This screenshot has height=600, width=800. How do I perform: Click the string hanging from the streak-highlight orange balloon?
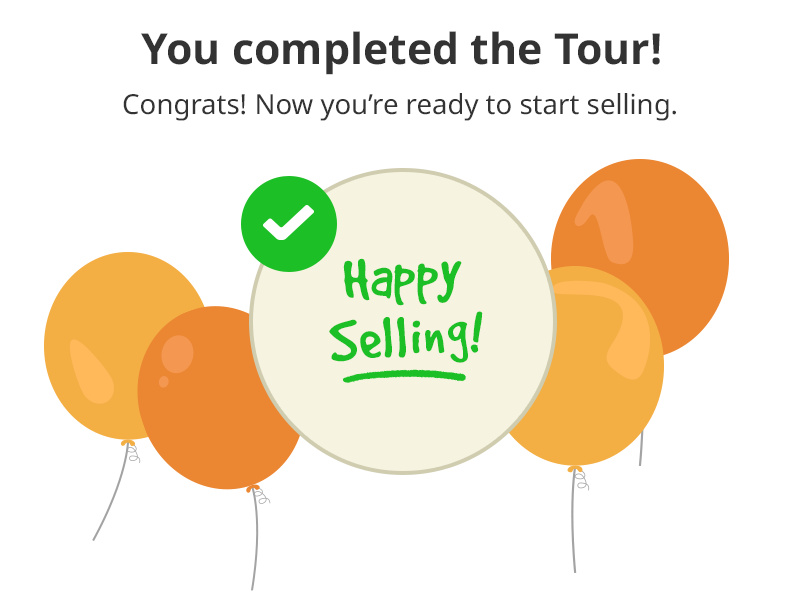tap(641, 447)
